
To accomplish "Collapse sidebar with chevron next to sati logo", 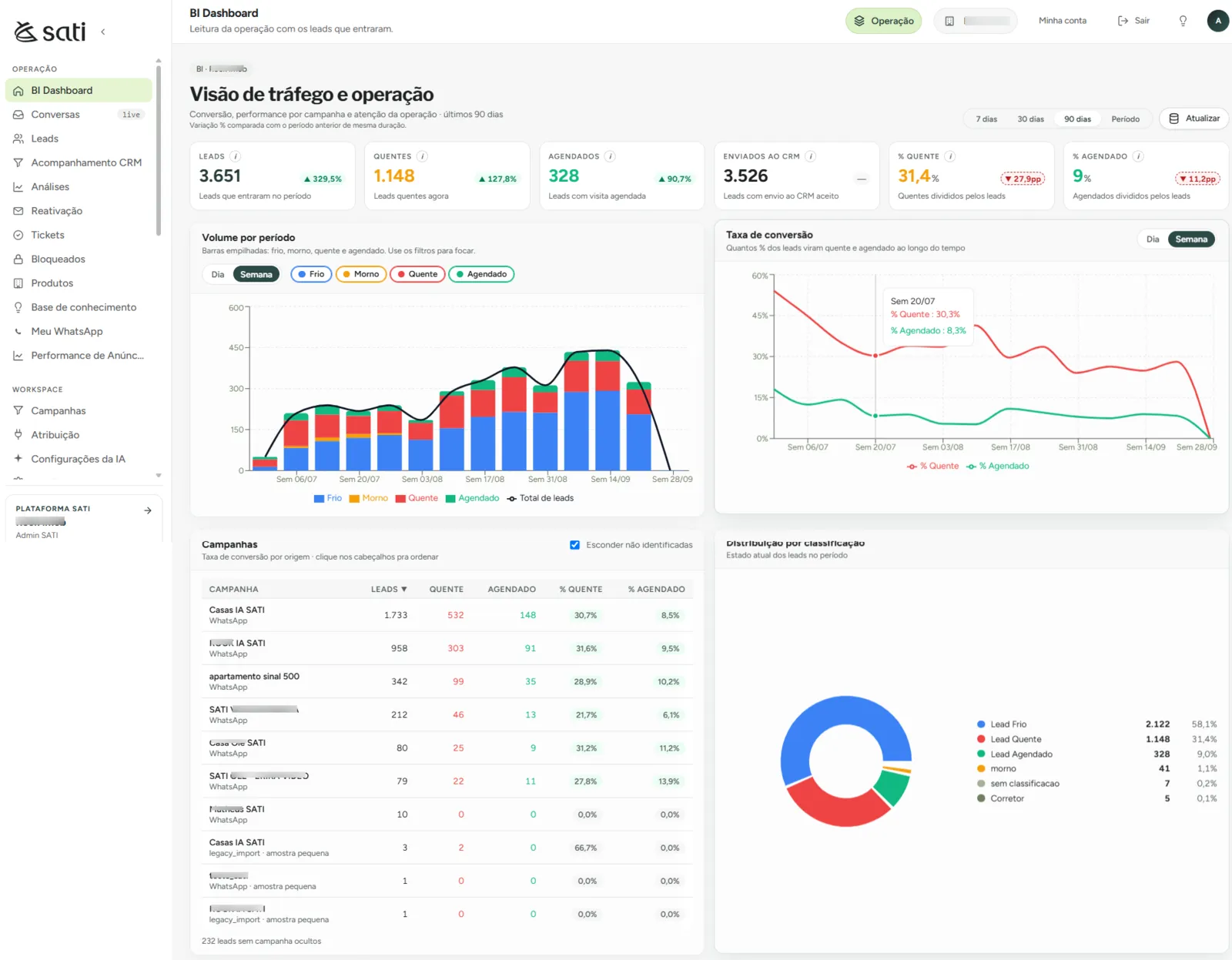I will pos(102,32).
